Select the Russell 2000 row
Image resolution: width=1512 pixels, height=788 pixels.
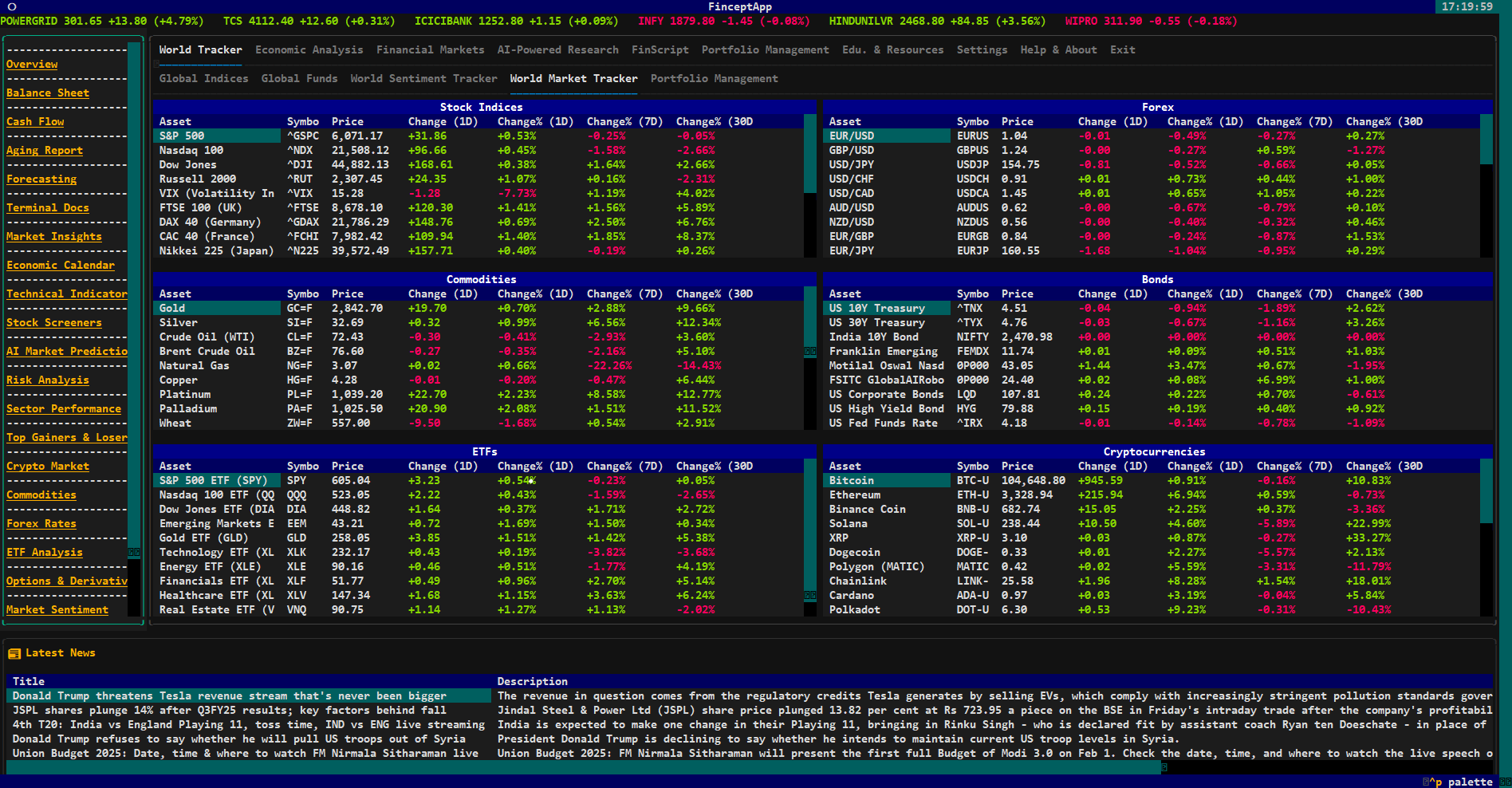click(x=478, y=179)
